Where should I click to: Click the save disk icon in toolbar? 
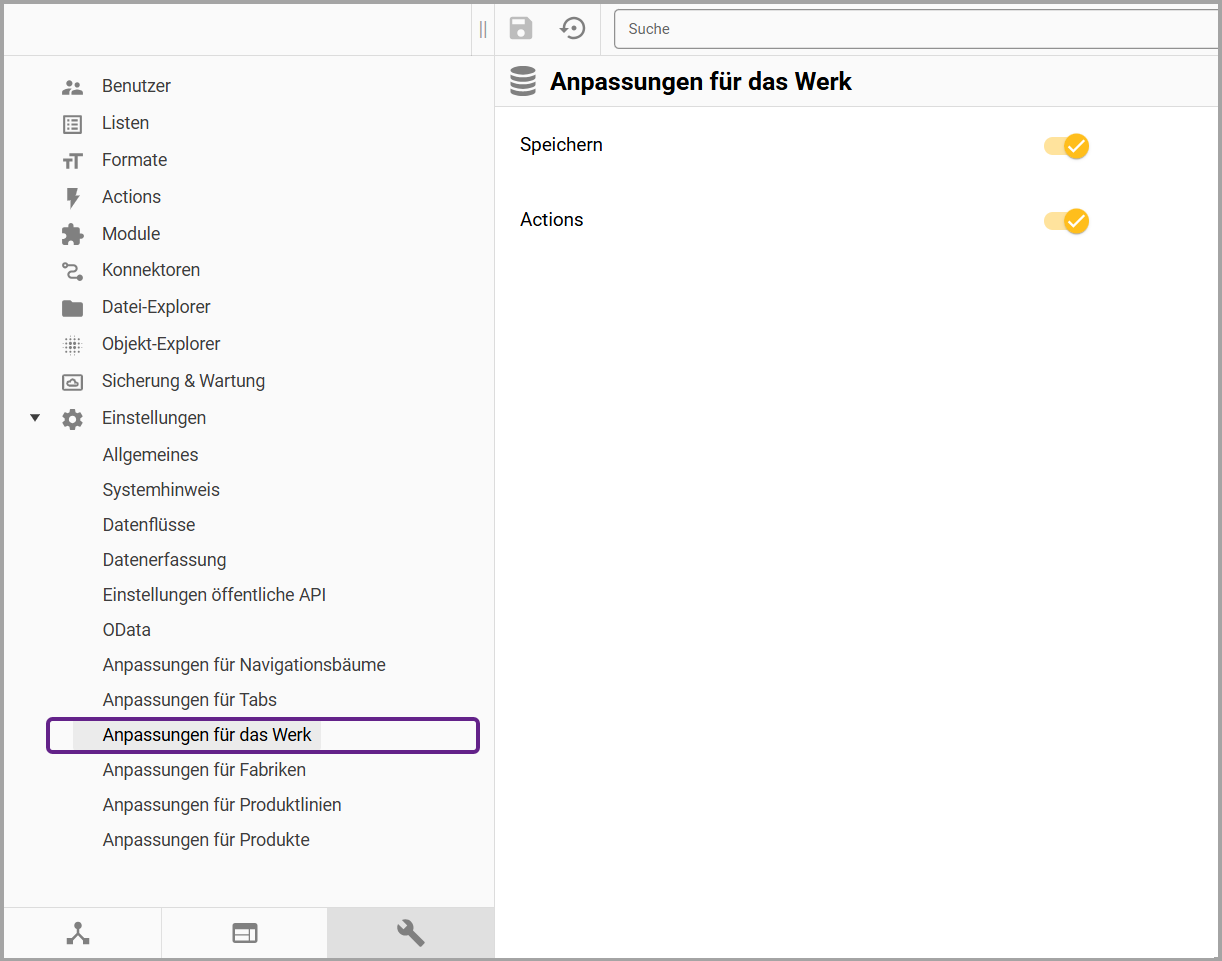(x=521, y=28)
